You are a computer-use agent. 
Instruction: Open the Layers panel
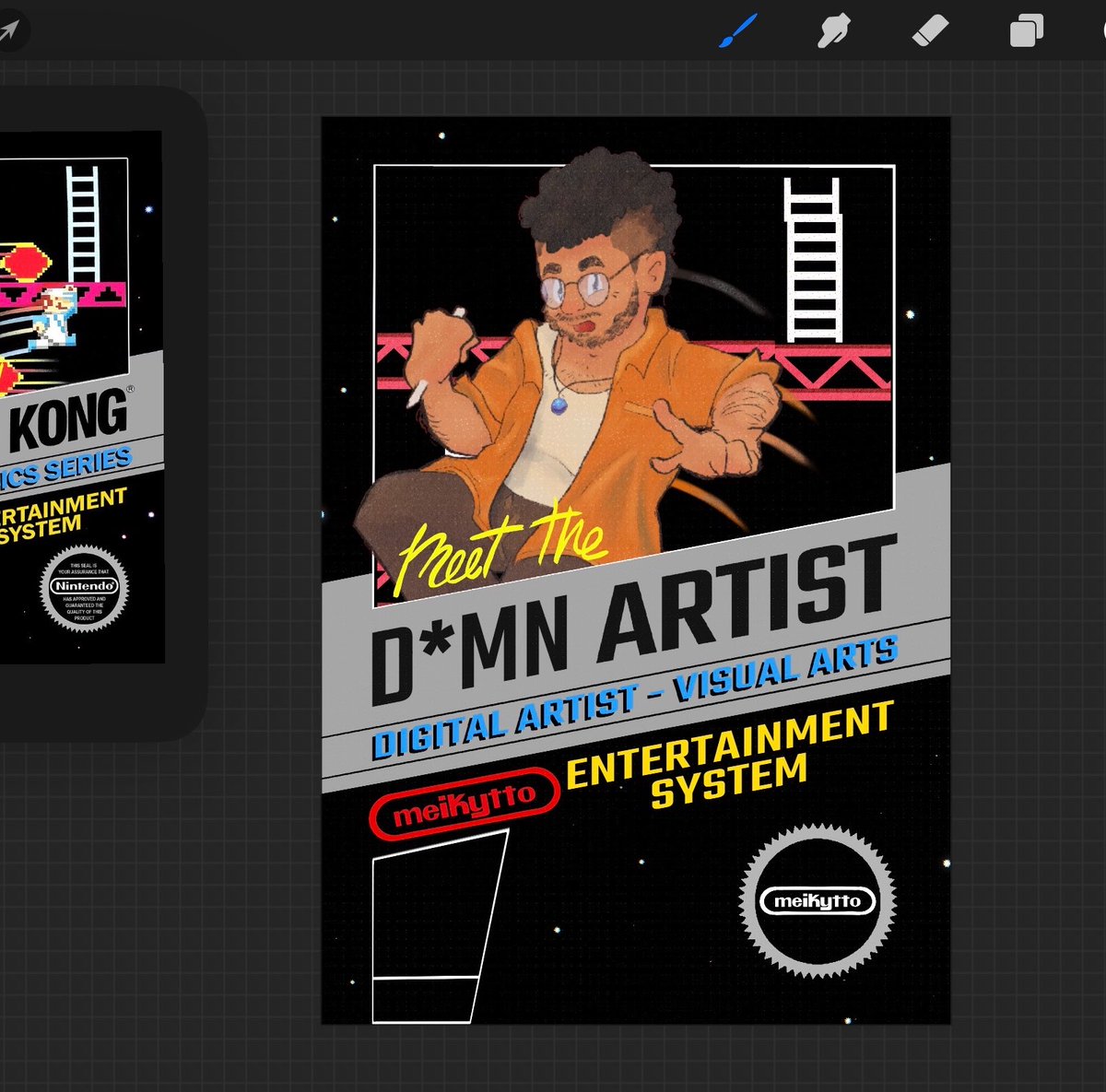tap(1026, 30)
